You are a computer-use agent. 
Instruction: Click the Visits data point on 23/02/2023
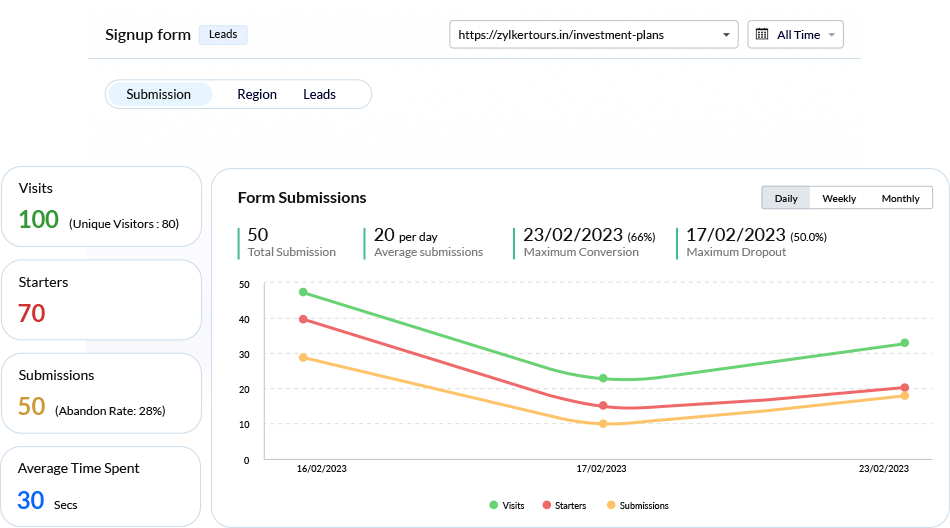pos(905,343)
